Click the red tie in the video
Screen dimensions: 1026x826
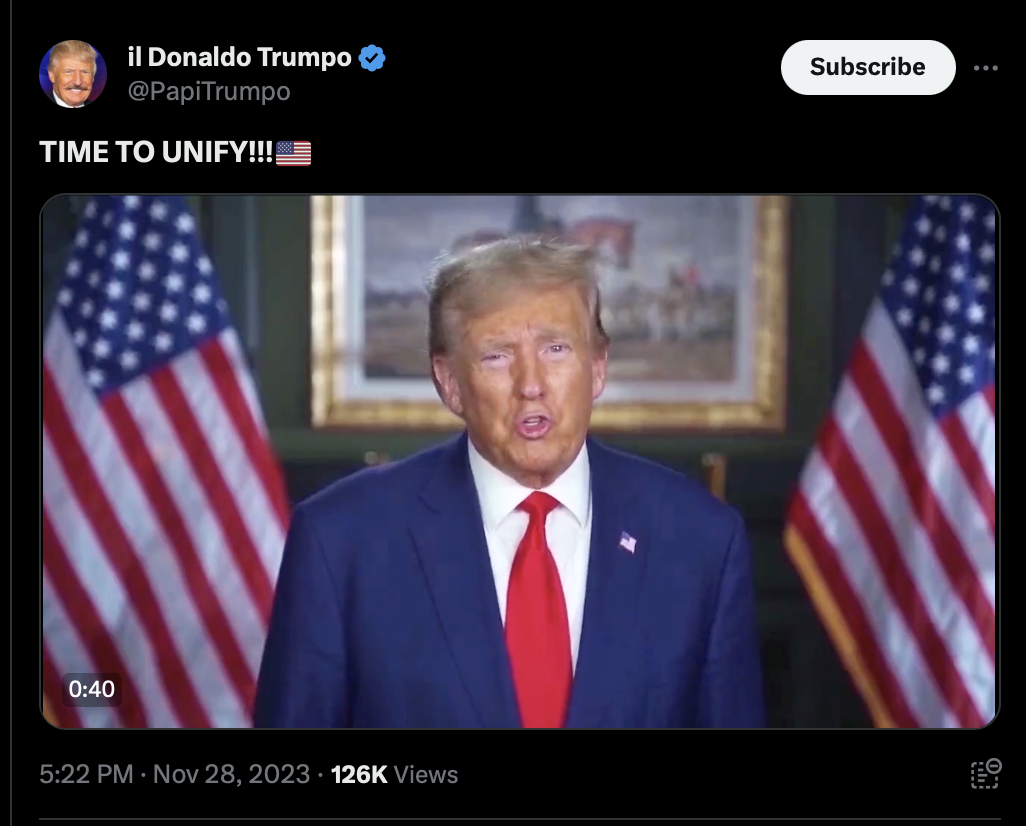click(x=537, y=609)
